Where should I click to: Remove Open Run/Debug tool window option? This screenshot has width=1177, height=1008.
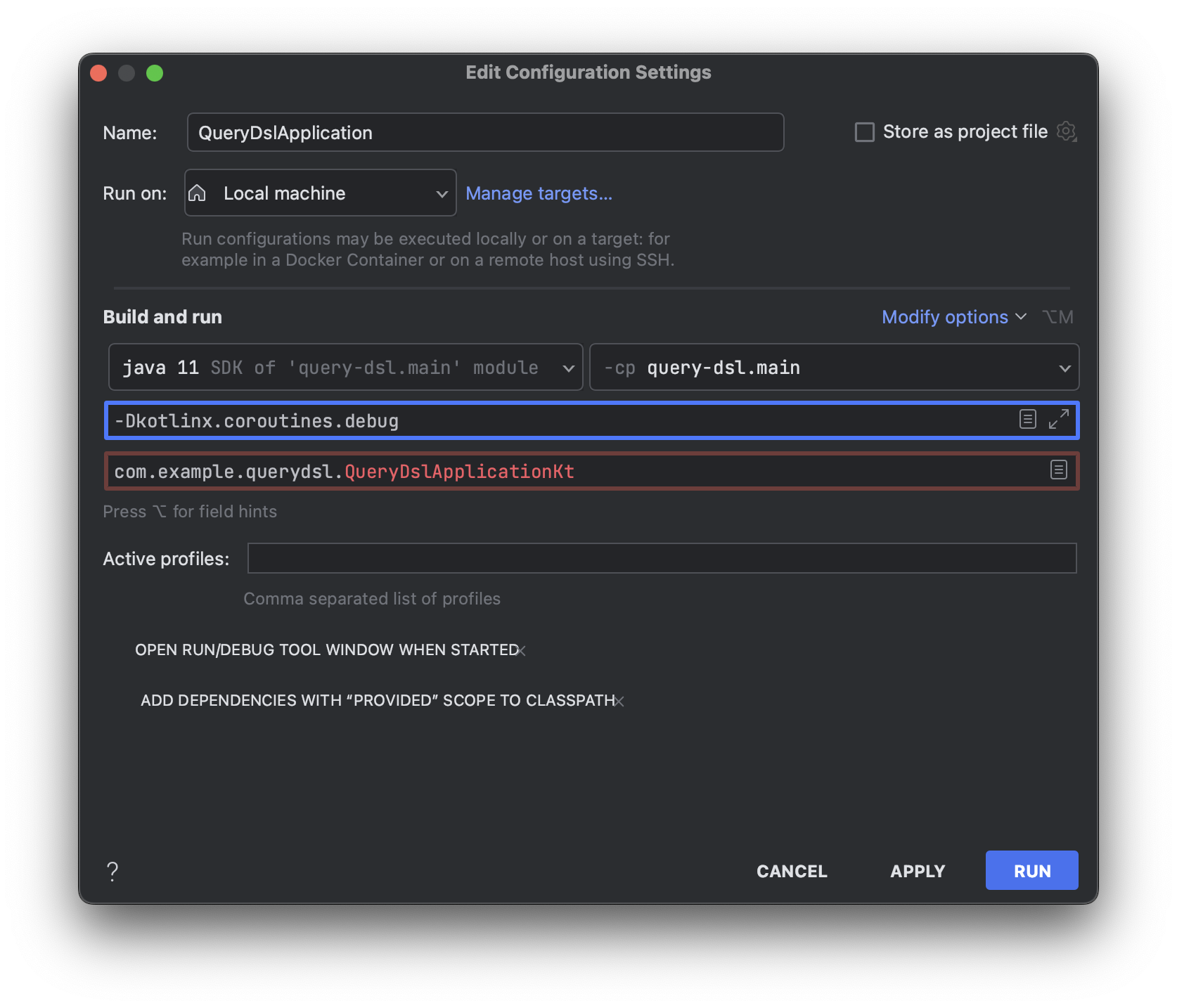pyautogui.click(x=521, y=651)
